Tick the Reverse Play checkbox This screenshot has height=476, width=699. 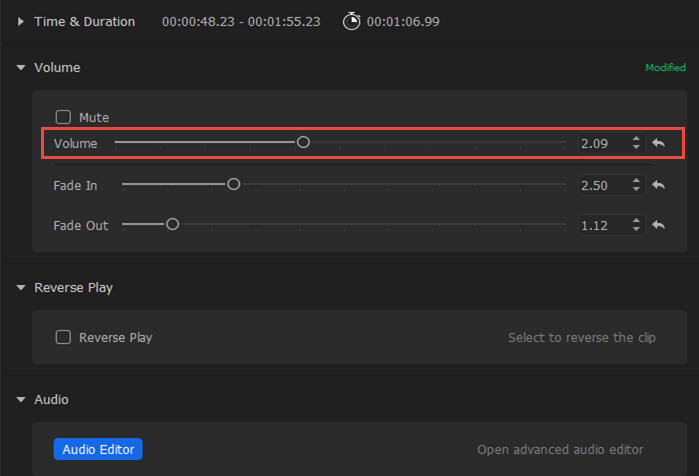(63, 337)
